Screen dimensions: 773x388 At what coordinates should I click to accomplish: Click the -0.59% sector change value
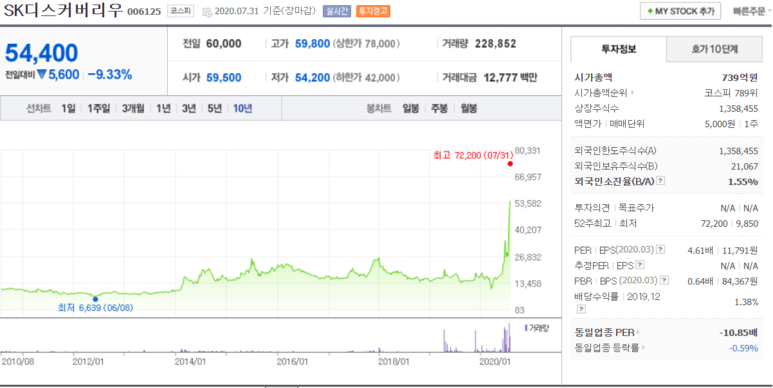[x=743, y=348]
